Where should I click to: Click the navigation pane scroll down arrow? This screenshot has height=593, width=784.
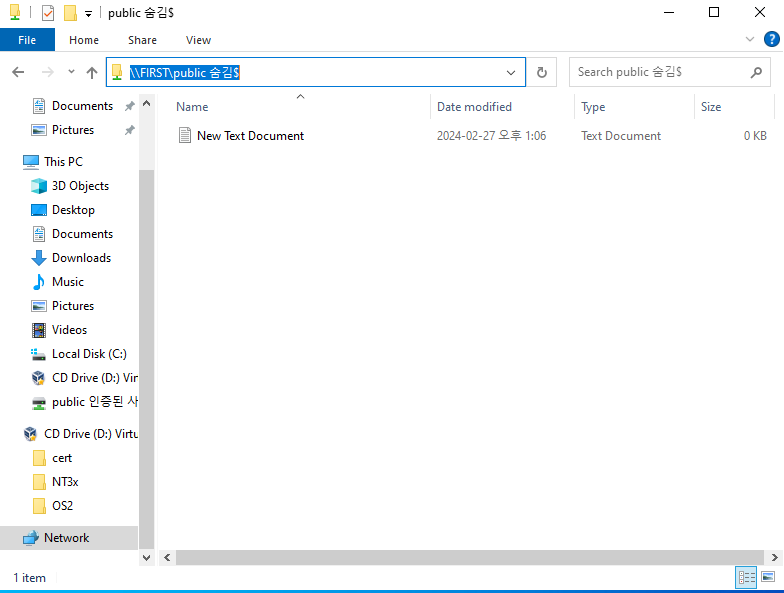(x=146, y=558)
